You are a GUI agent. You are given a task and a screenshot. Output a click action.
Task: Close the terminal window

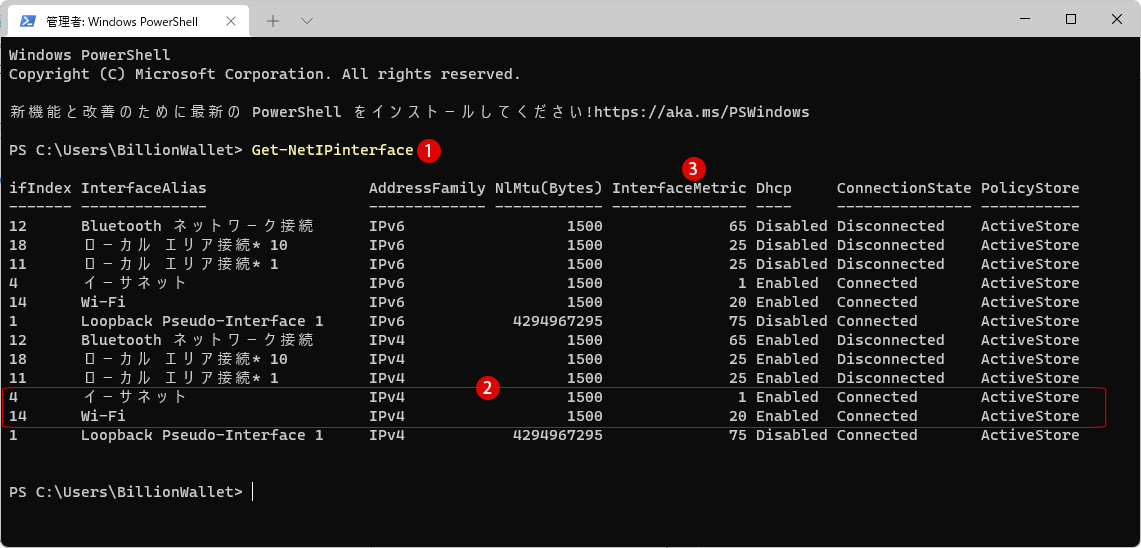pyautogui.click(x=1117, y=20)
